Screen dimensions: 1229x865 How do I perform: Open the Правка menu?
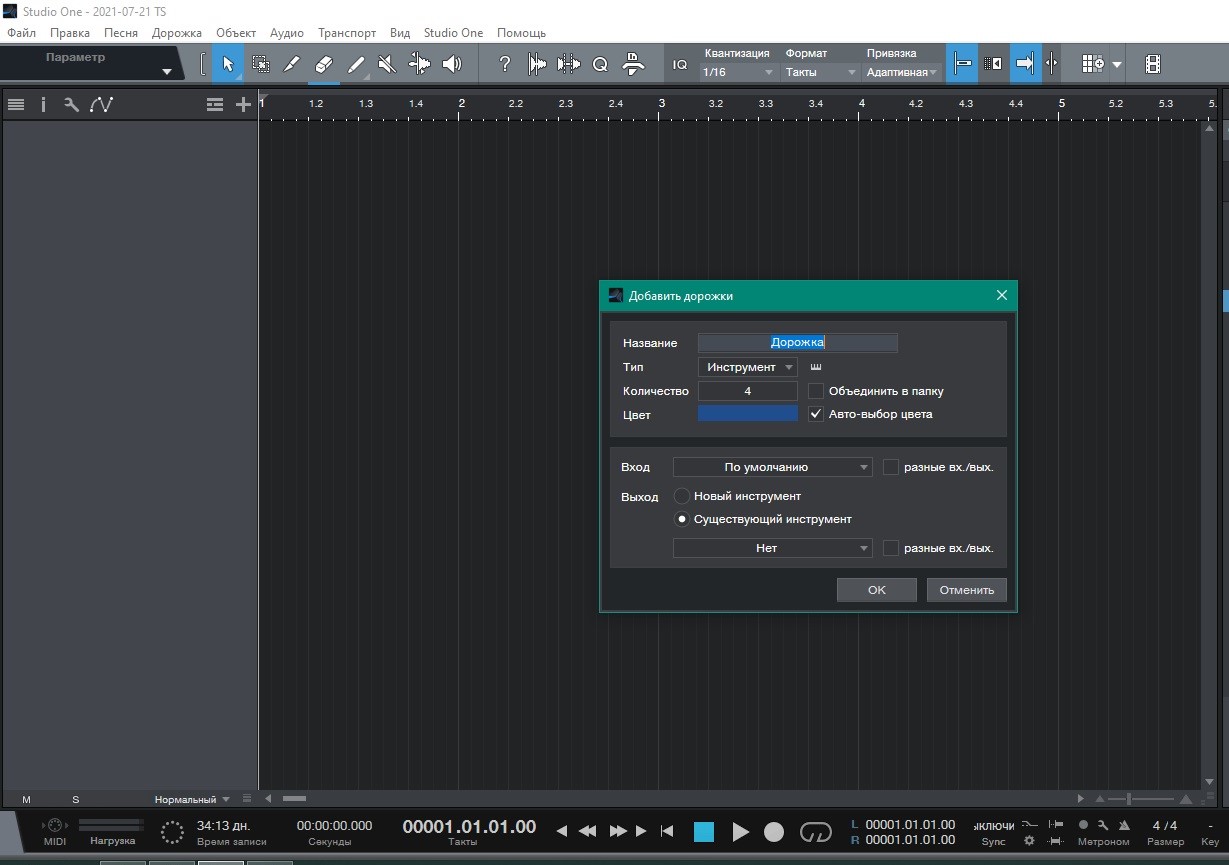(x=70, y=33)
